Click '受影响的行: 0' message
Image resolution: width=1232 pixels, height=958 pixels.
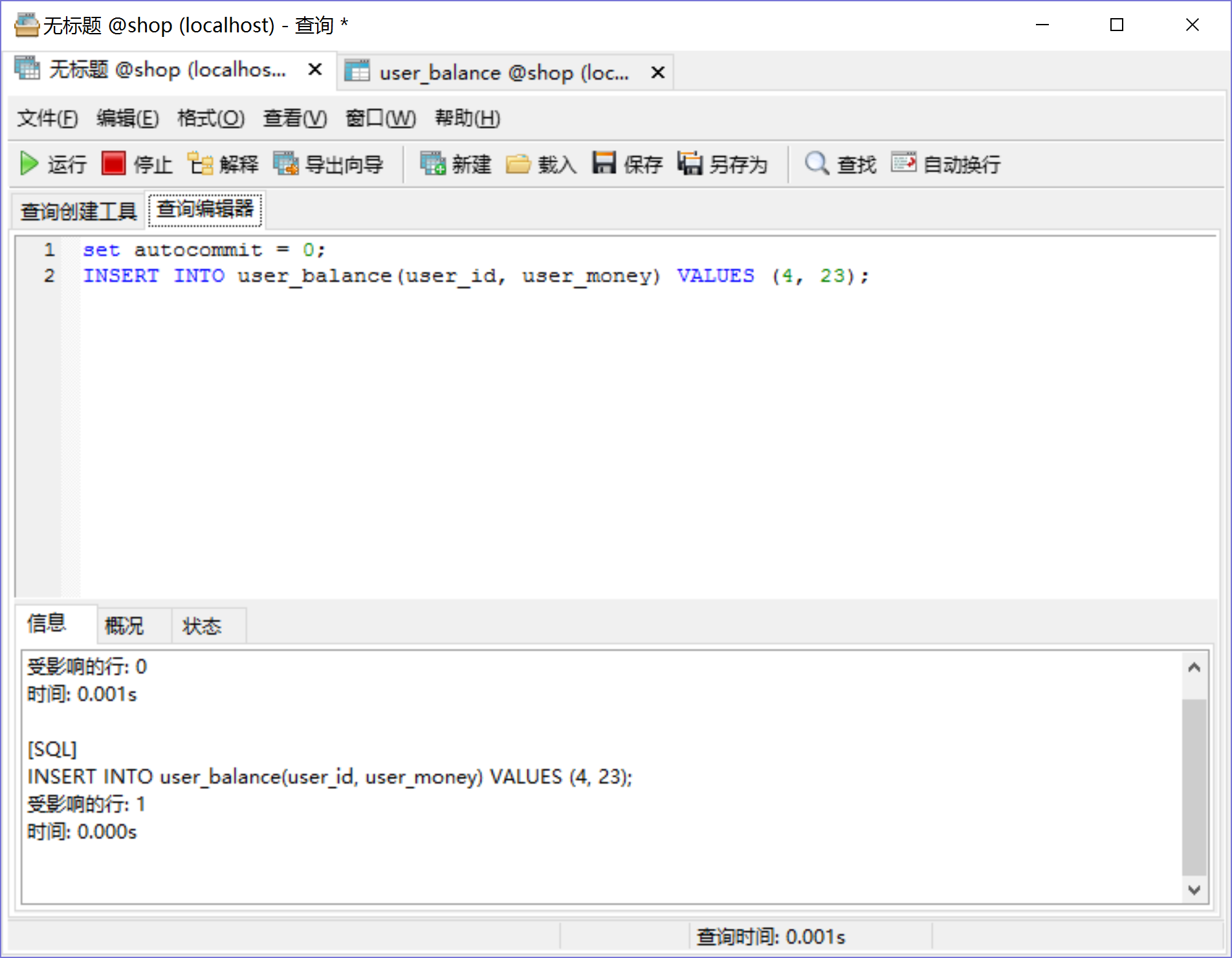[x=87, y=667]
